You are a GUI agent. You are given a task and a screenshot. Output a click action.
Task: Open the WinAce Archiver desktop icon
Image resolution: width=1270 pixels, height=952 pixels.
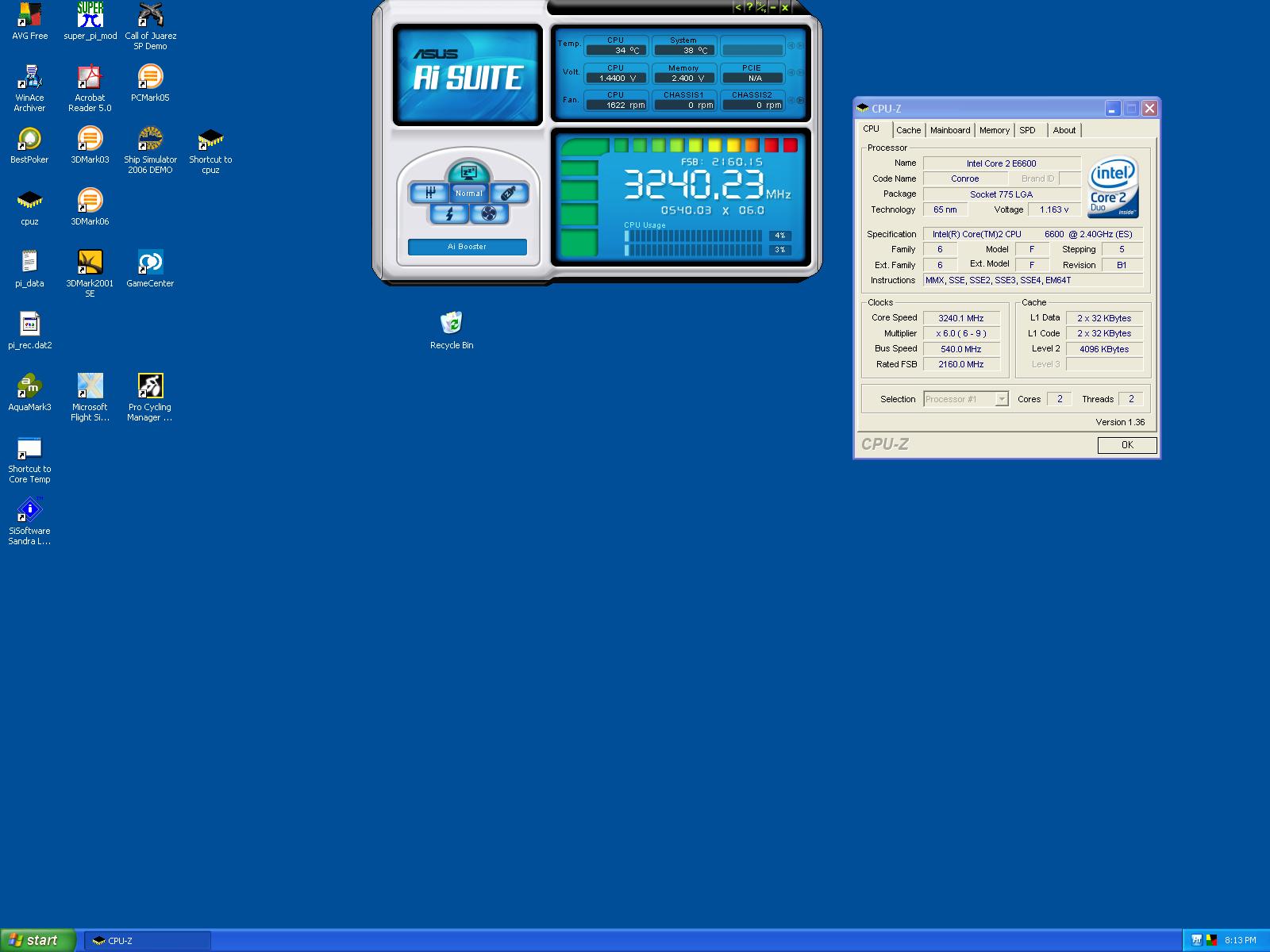[29, 88]
